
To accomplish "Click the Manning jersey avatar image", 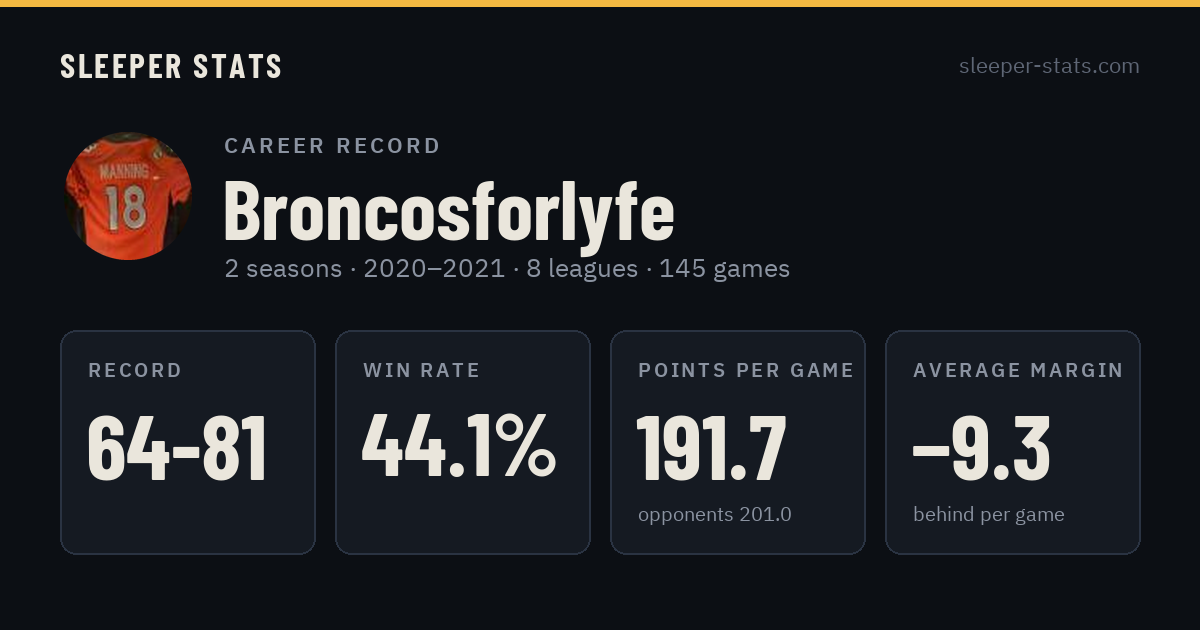I will (128, 196).
